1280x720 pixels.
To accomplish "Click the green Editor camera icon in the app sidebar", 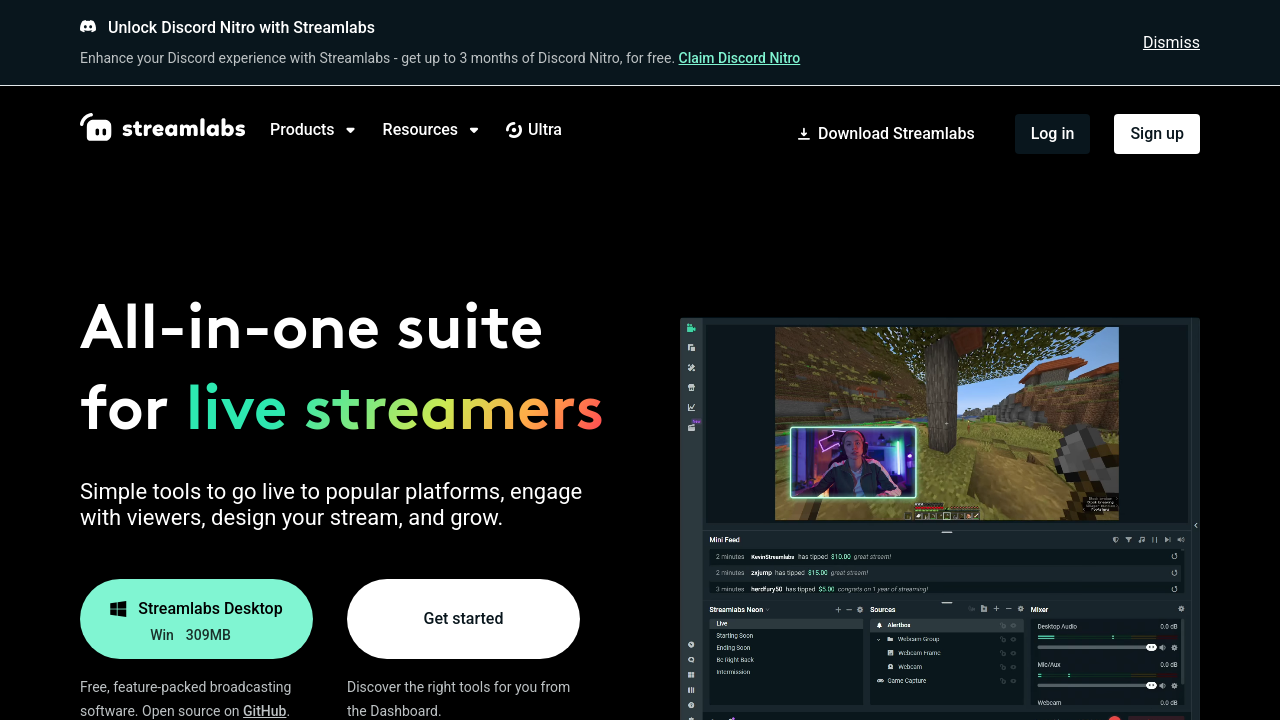I will click(691, 328).
